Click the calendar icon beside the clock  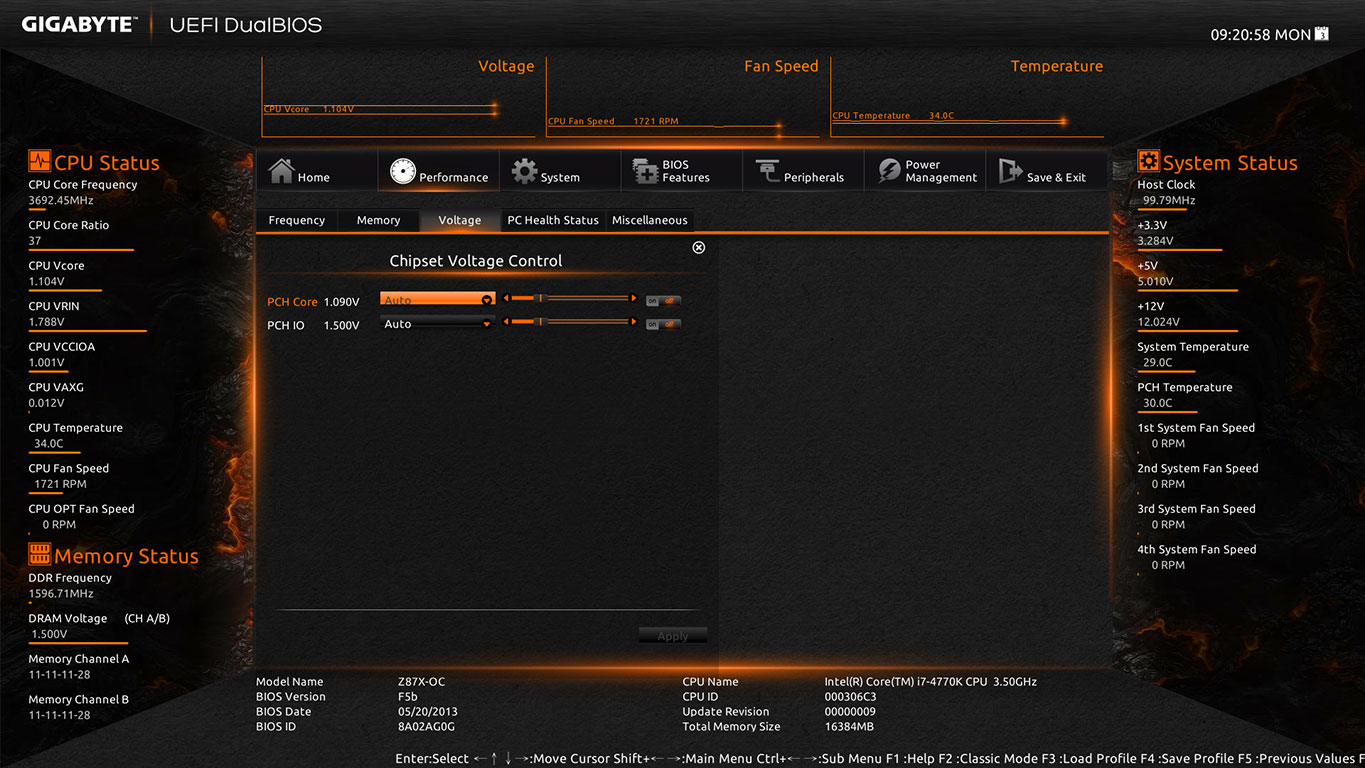(x=1322, y=33)
